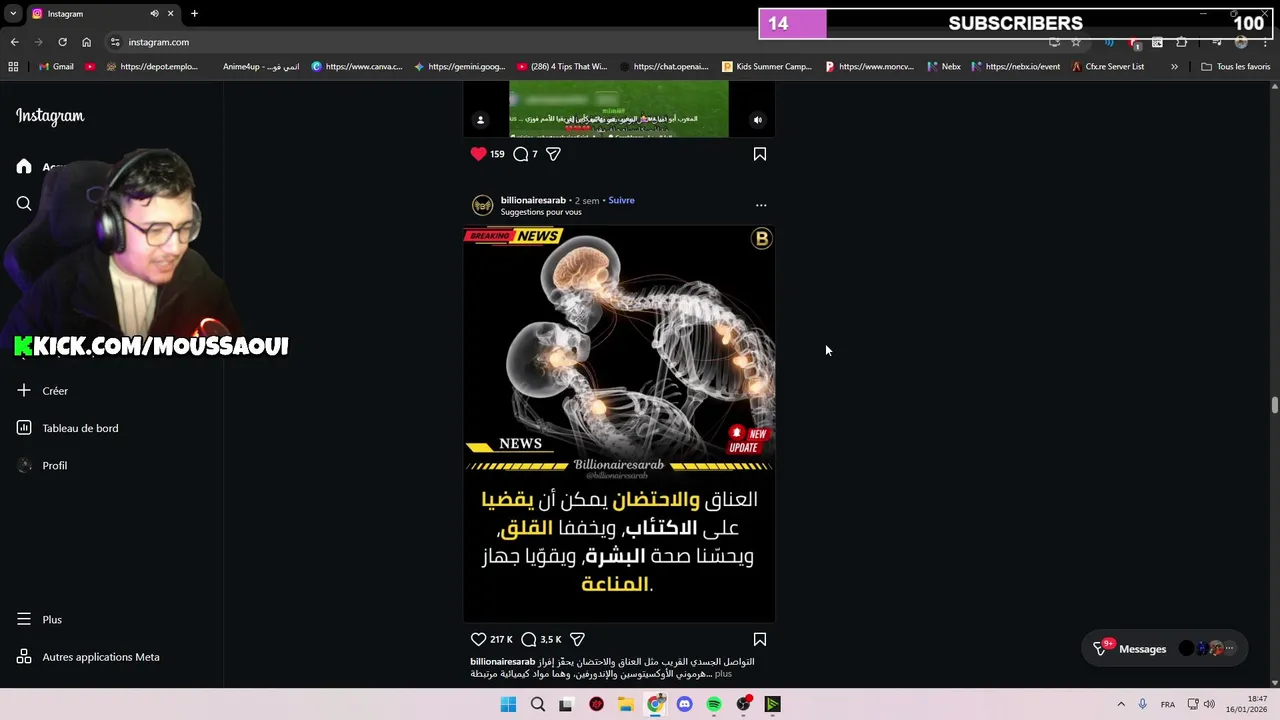Viewport: 1280px width, 720px height.
Task: Open Gmail bookmark
Action: [x=56, y=67]
